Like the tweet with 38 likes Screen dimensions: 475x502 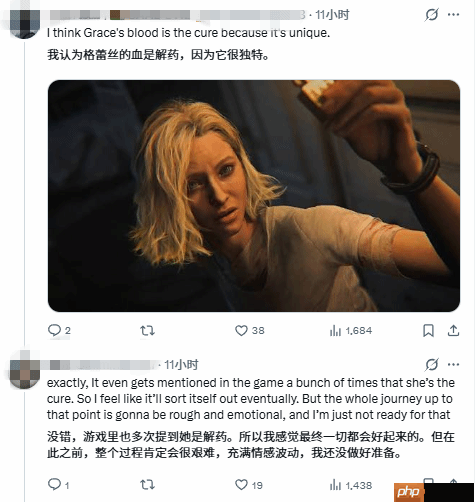point(250,331)
